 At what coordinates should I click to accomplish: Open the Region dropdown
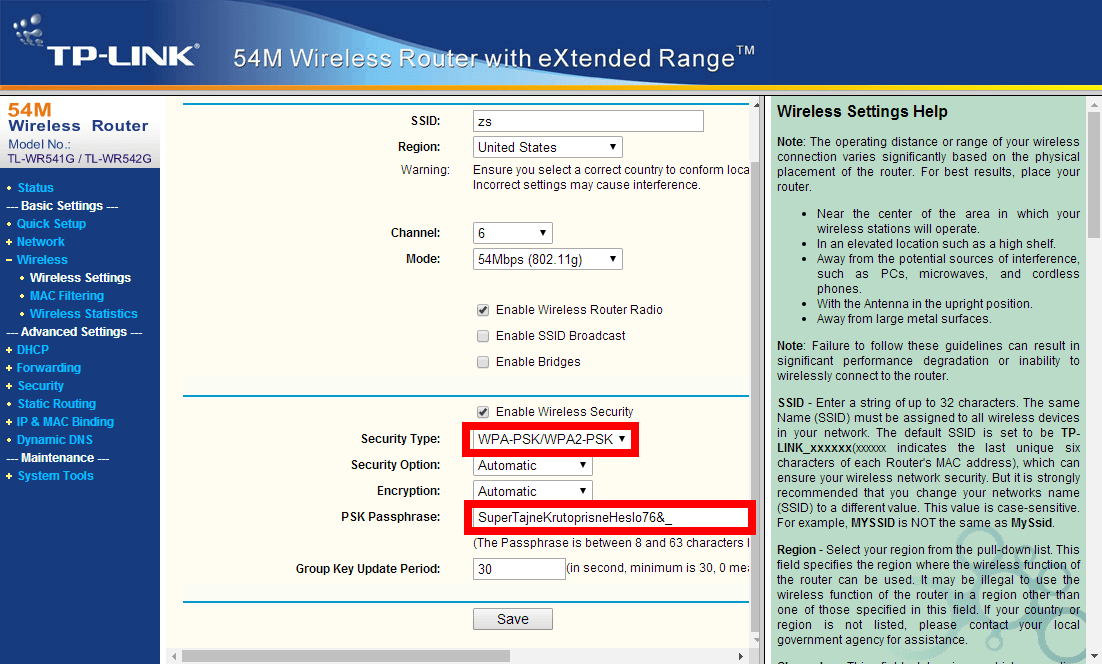point(547,147)
